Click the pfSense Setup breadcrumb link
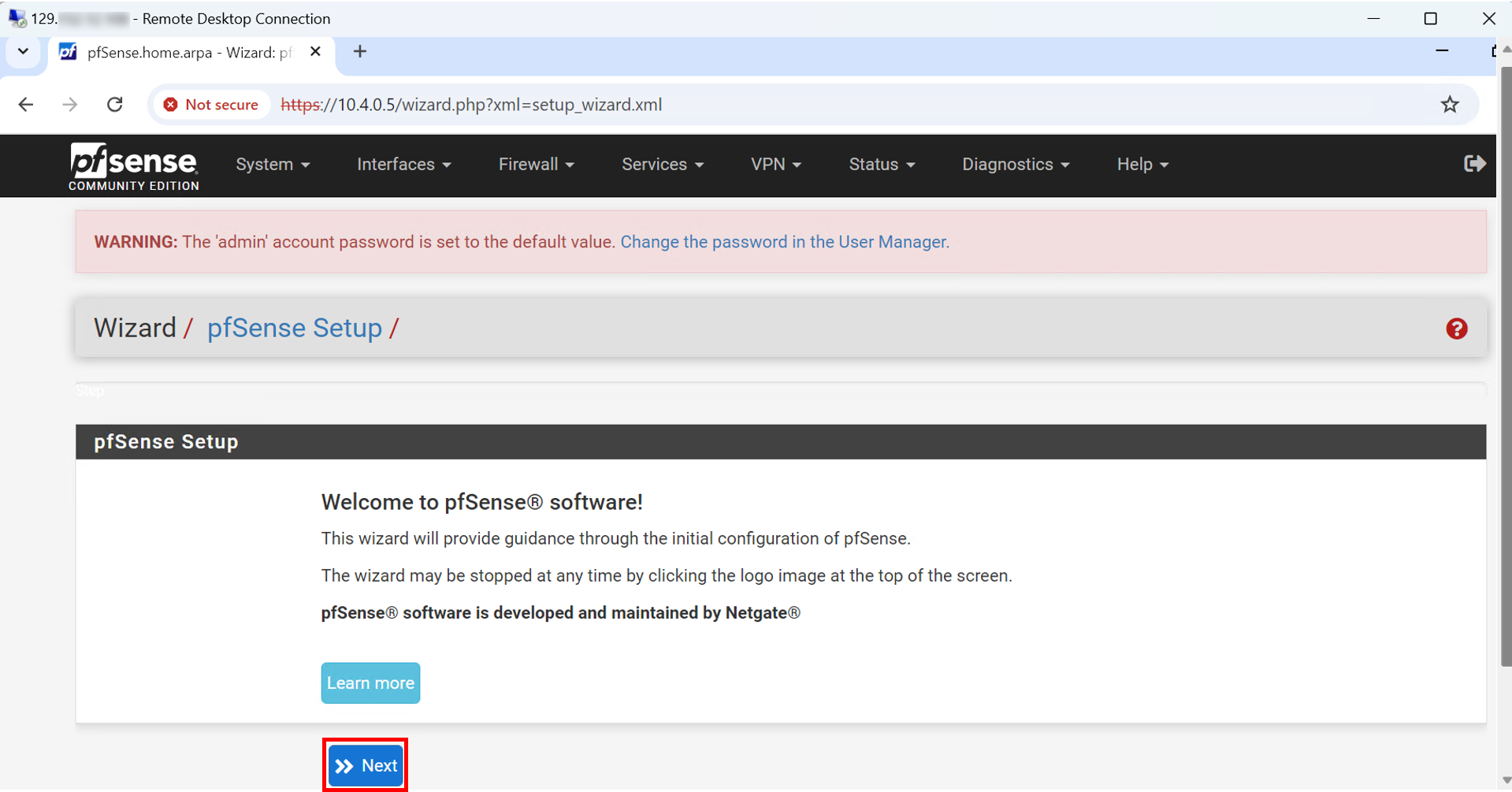 coord(295,328)
